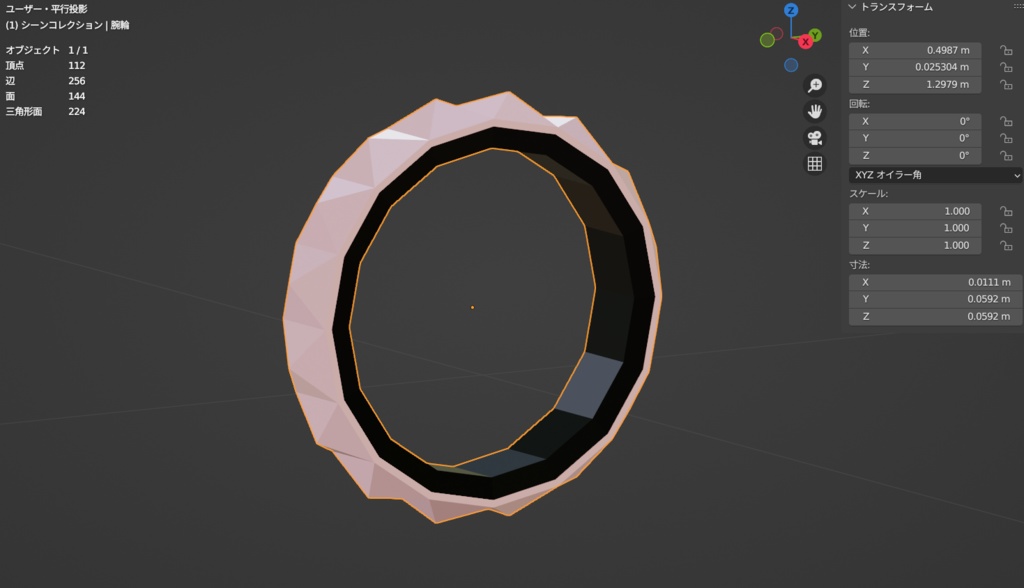
Task: Lock the location X value
Action: [1006, 50]
